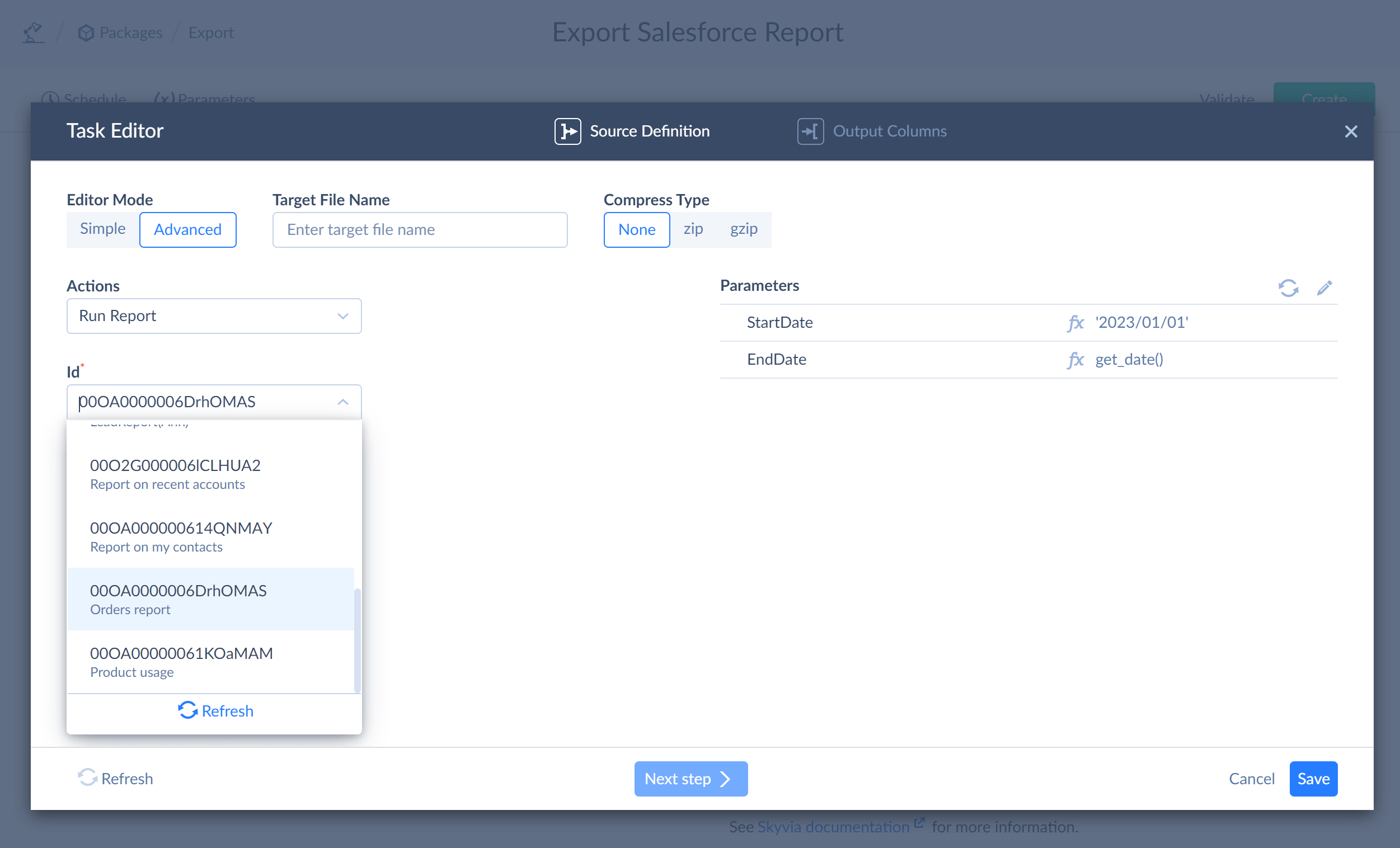This screenshot has width=1400, height=848.
Task: Click the Target File Name field
Action: point(419,229)
